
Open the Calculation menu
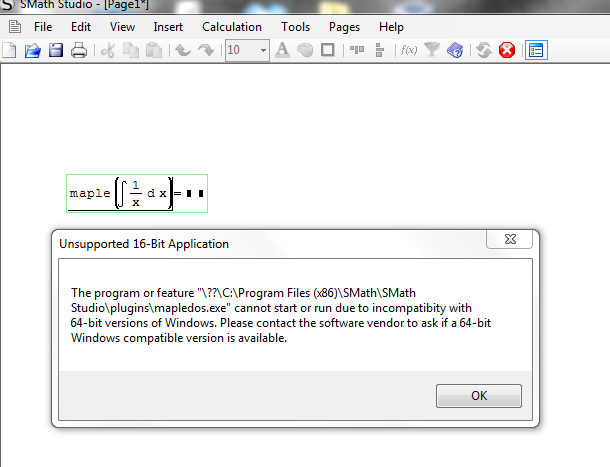[232, 27]
